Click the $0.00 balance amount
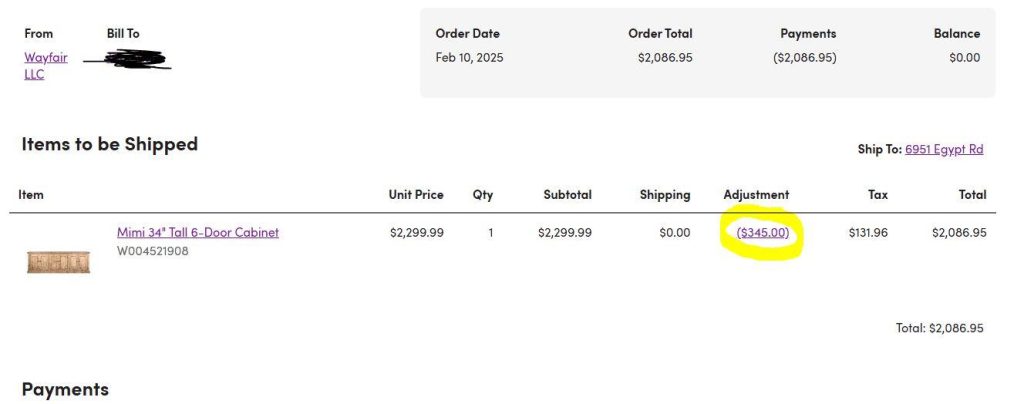This screenshot has height=404, width=1024. click(x=964, y=57)
